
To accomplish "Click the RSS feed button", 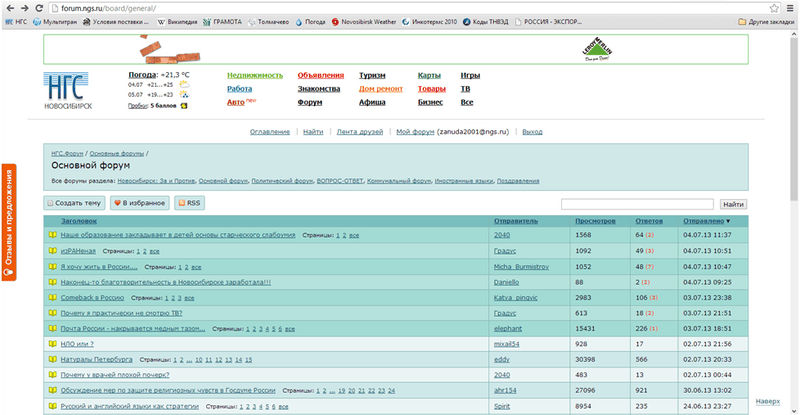I will point(190,203).
